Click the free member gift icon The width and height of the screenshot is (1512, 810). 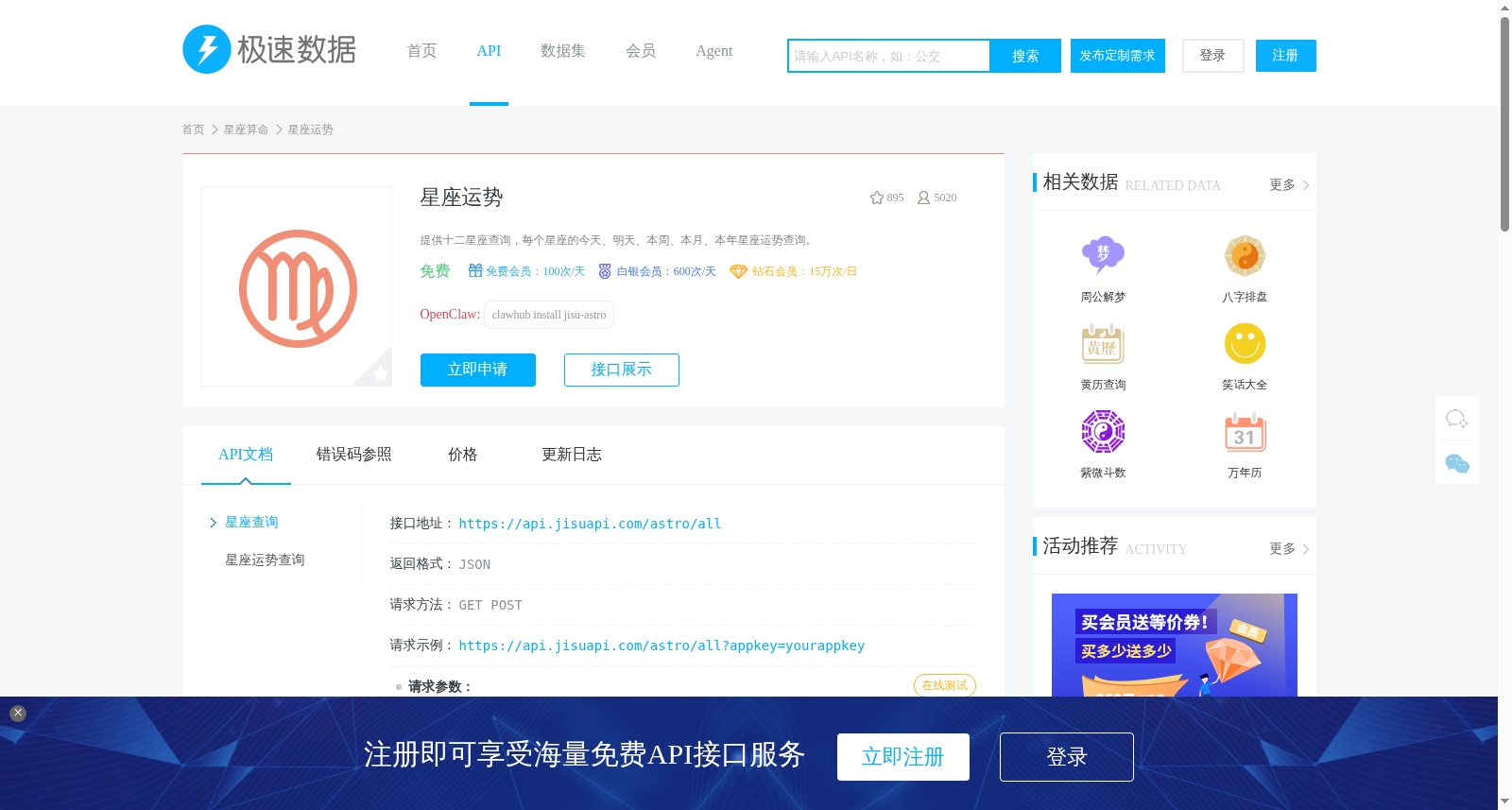click(x=475, y=271)
